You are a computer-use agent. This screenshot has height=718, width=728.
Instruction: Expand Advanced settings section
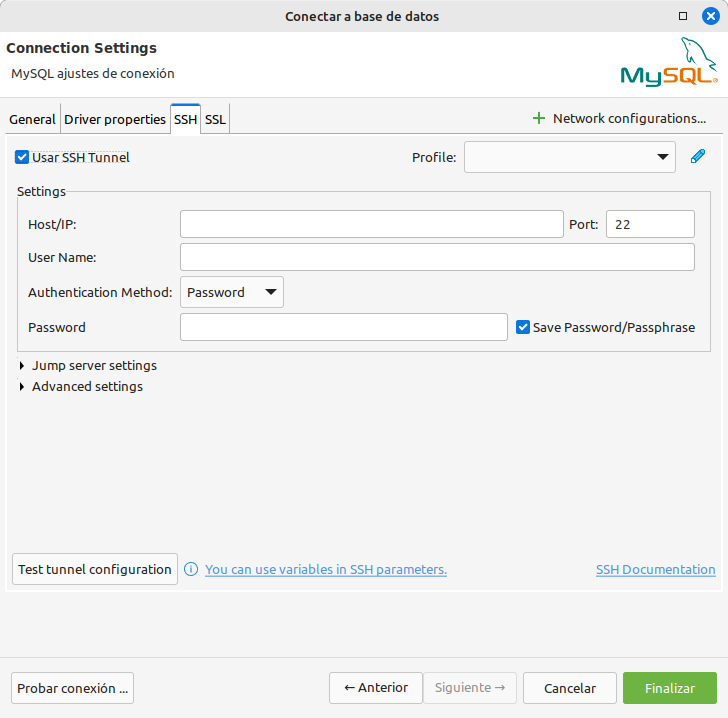pyautogui.click(x=22, y=387)
